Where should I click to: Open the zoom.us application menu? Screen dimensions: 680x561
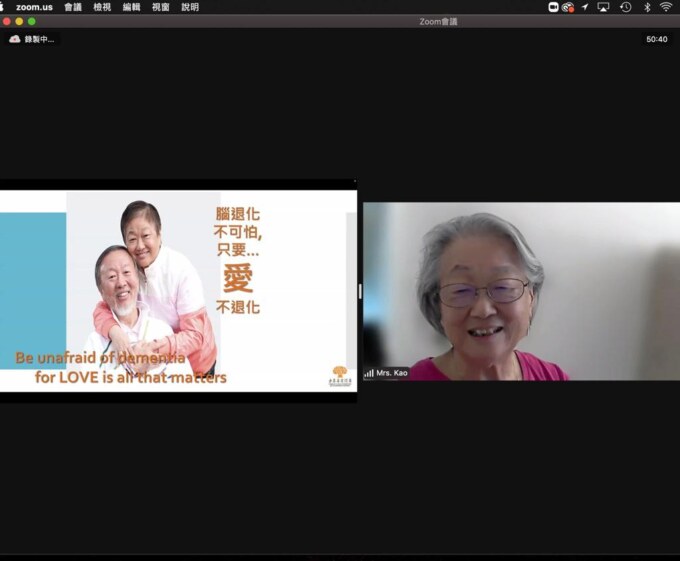coord(34,7)
